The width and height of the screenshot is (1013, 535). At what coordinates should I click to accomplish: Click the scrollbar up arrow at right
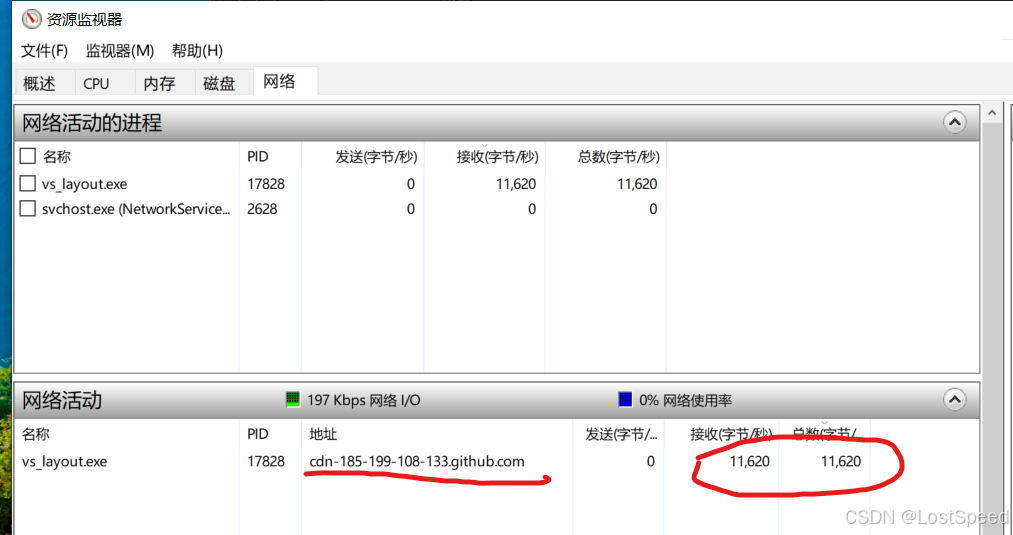(992, 114)
